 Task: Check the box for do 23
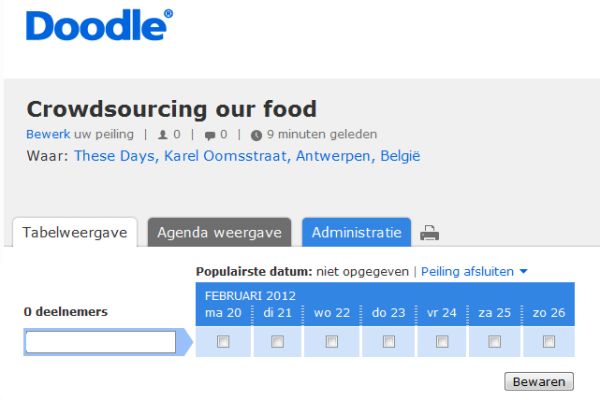pyautogui.click(x=386, y=342)
